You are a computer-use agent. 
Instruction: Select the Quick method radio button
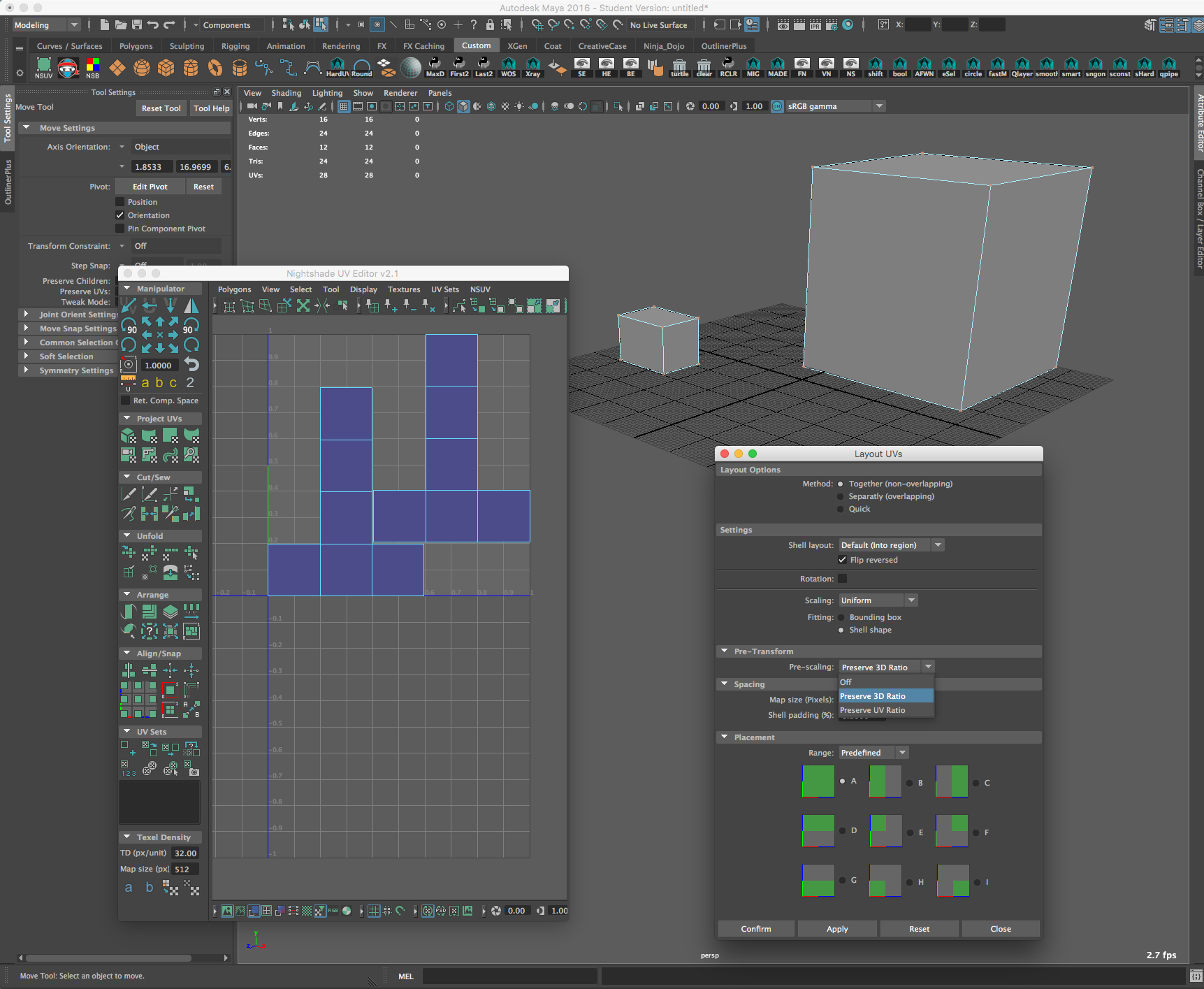841,509
